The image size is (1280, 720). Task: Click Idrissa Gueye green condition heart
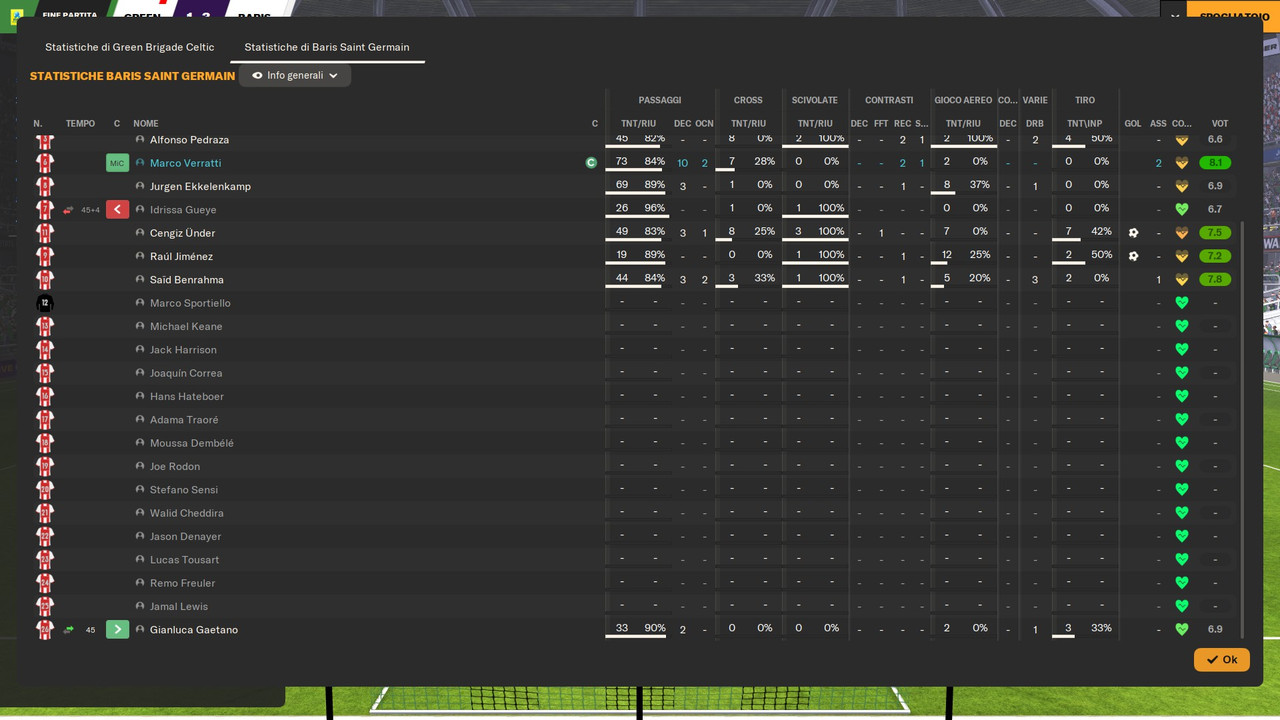(x=1181, y=210)
